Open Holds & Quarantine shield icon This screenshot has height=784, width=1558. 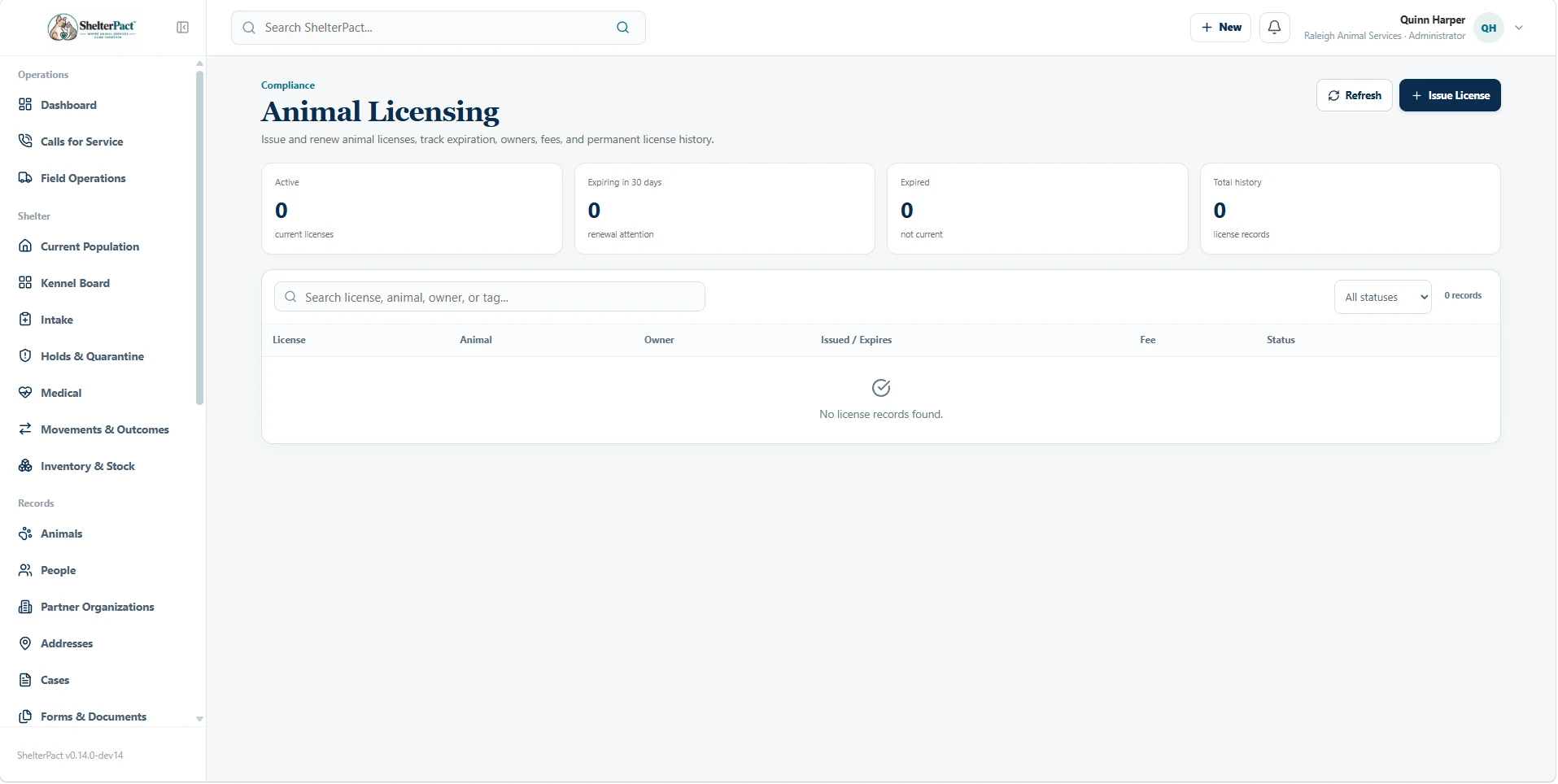pos(25,356)
